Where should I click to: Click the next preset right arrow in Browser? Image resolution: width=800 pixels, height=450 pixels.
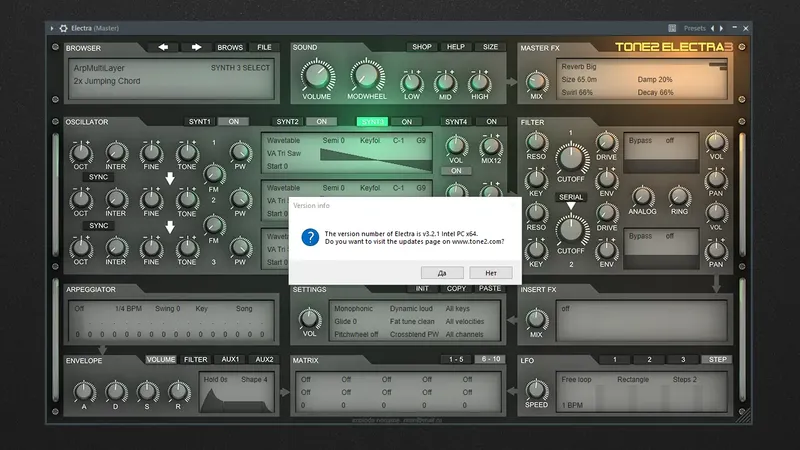pos(196,47)
